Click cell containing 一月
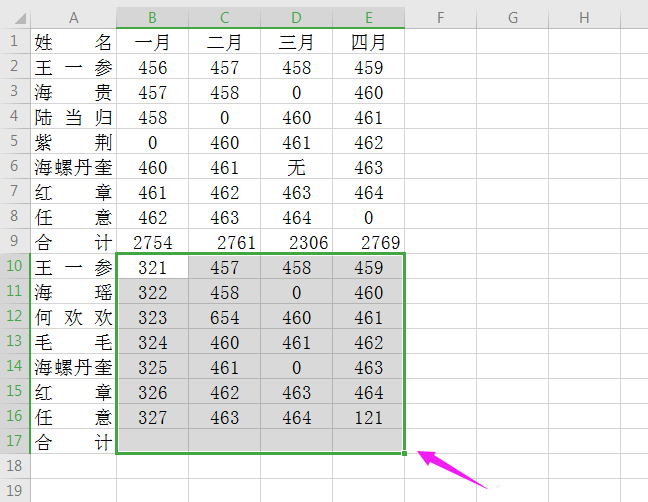This screenshot has width=648, height=502. (152, 41)
